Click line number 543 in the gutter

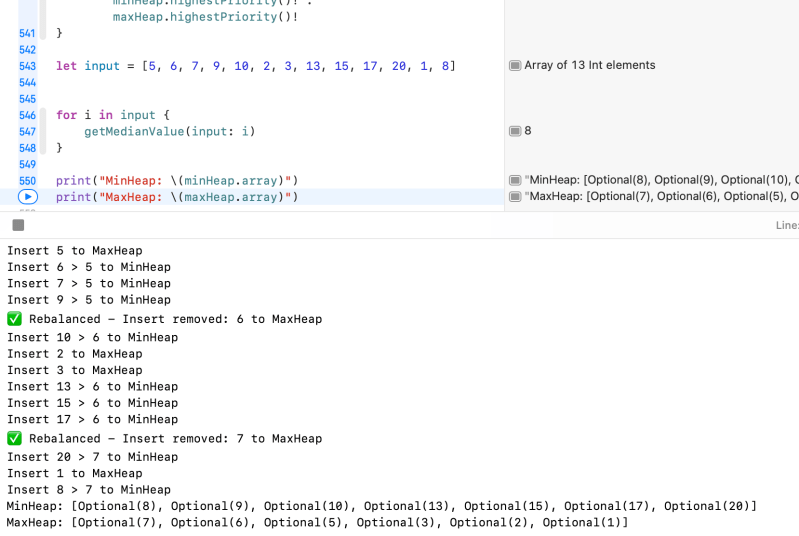coord(27,66)
